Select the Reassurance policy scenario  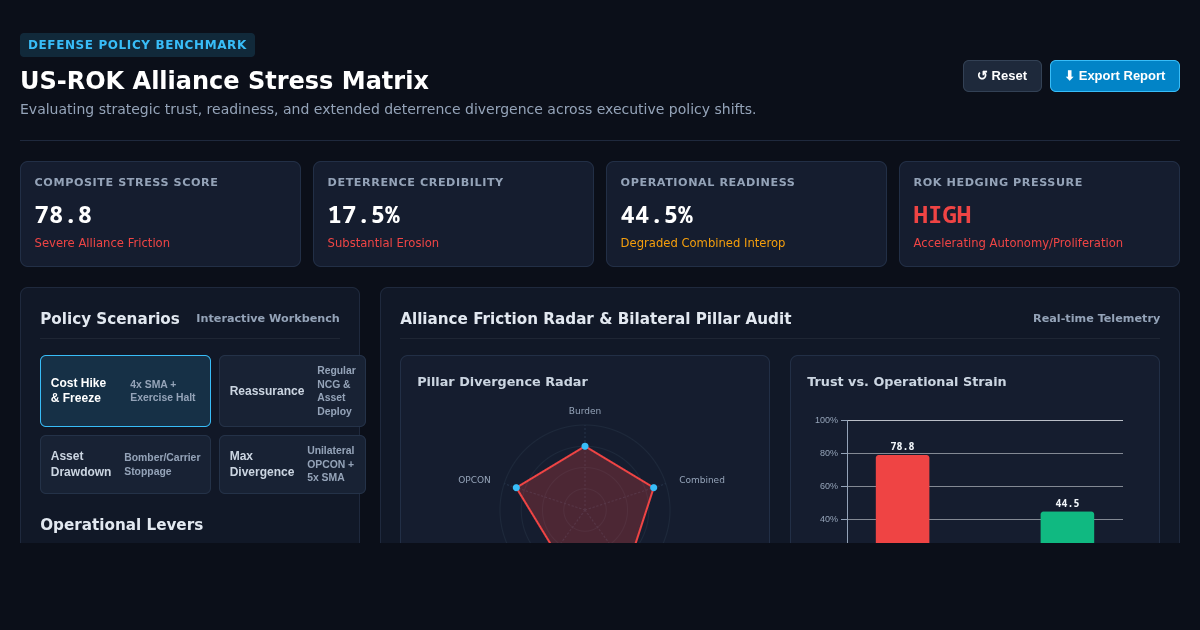[292, 391]
